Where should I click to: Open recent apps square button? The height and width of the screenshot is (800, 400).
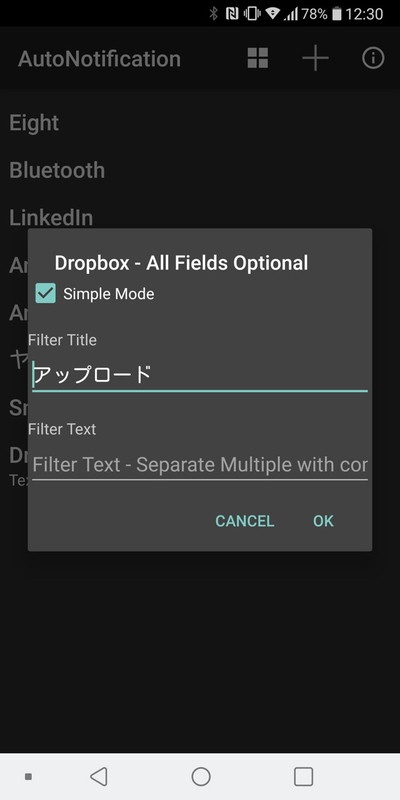pyautogui.click(x=304, y=777)
